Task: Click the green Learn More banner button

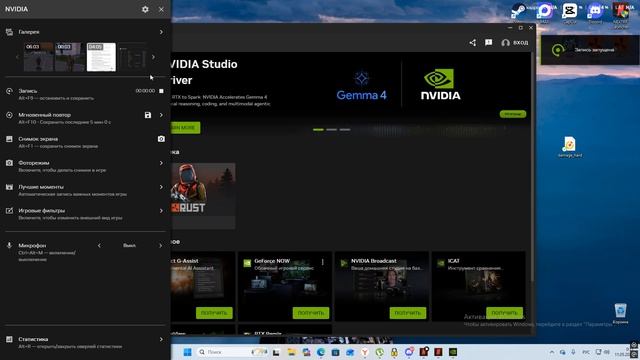Action: 186,128
